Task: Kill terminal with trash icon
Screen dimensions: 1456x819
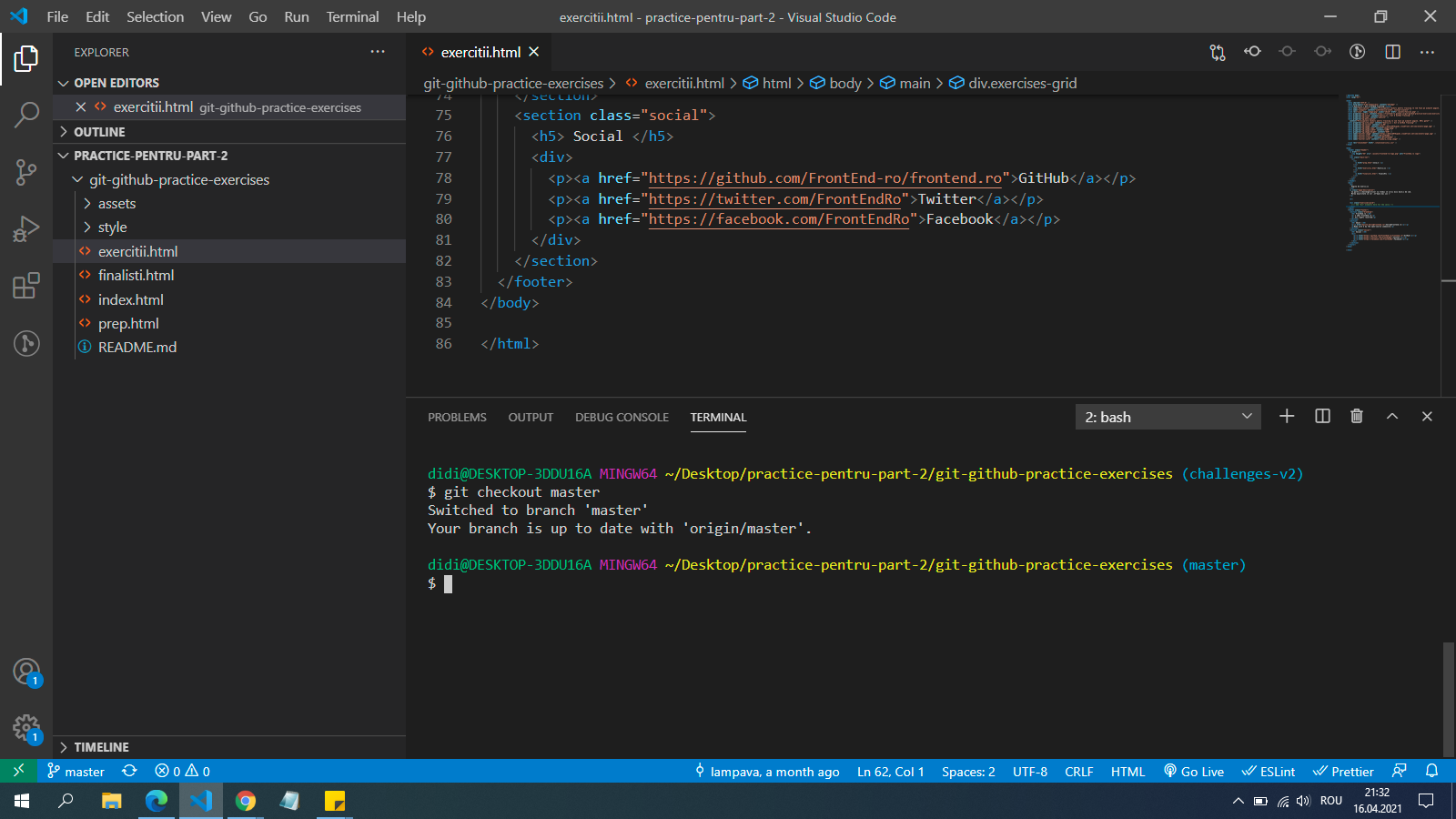Action: click(x=1357, y=416)
